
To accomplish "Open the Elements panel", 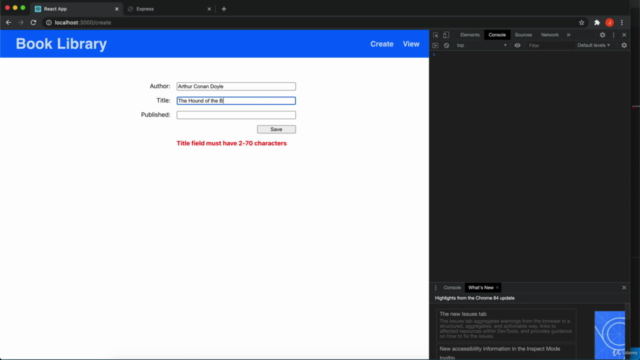I will point(470,35).
